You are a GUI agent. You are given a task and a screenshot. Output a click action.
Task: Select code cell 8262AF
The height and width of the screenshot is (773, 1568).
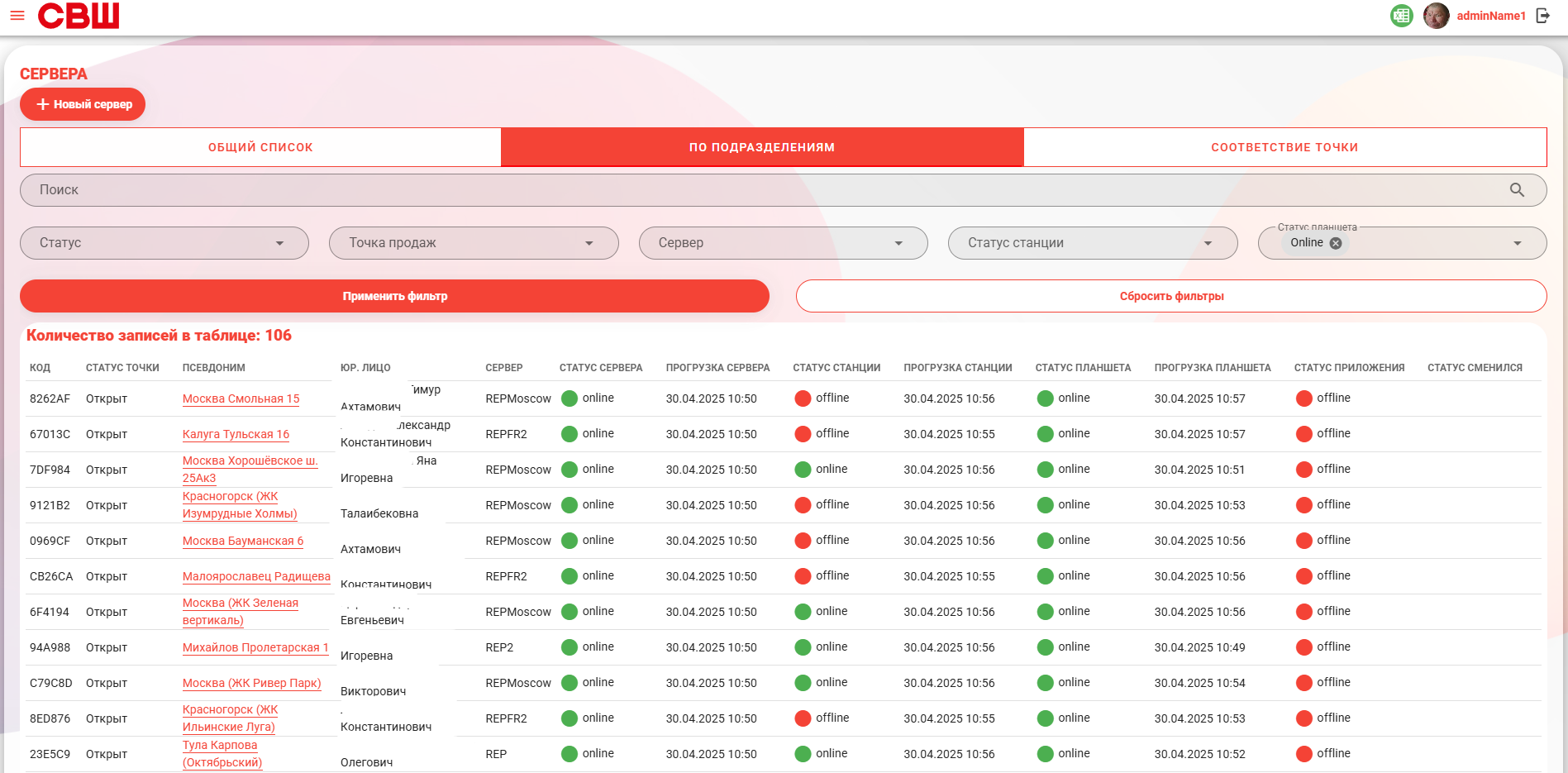pos(50,398)
